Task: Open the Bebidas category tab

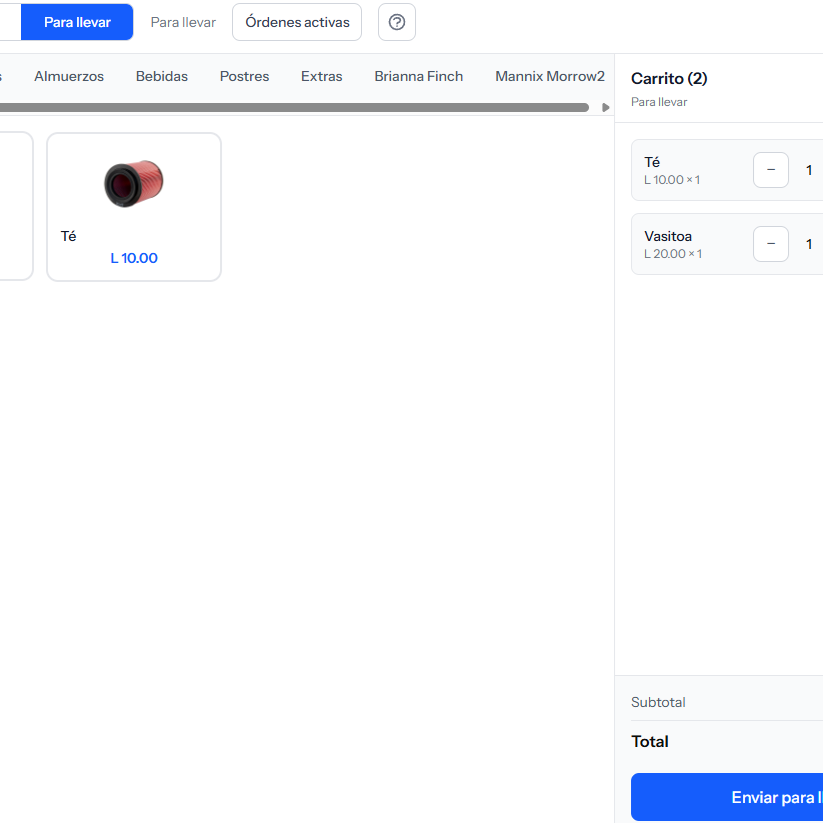Action: 162,76
